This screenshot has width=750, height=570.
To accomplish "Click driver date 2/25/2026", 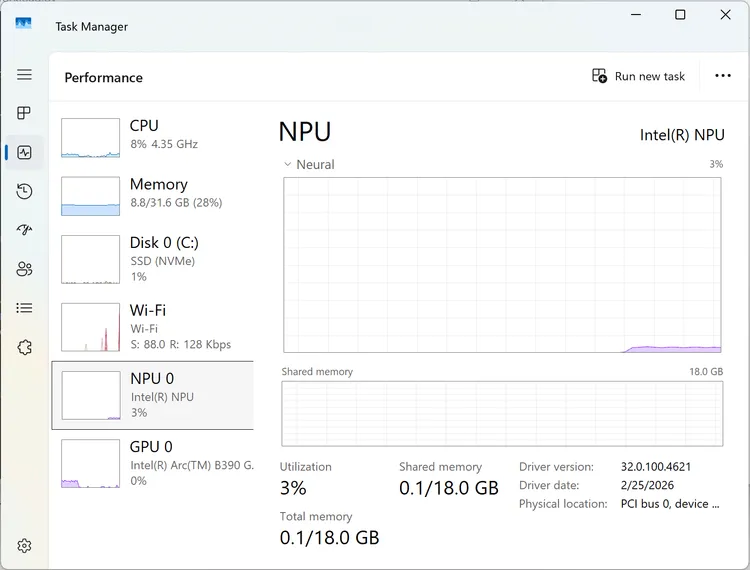I will (x=647, y=485).
